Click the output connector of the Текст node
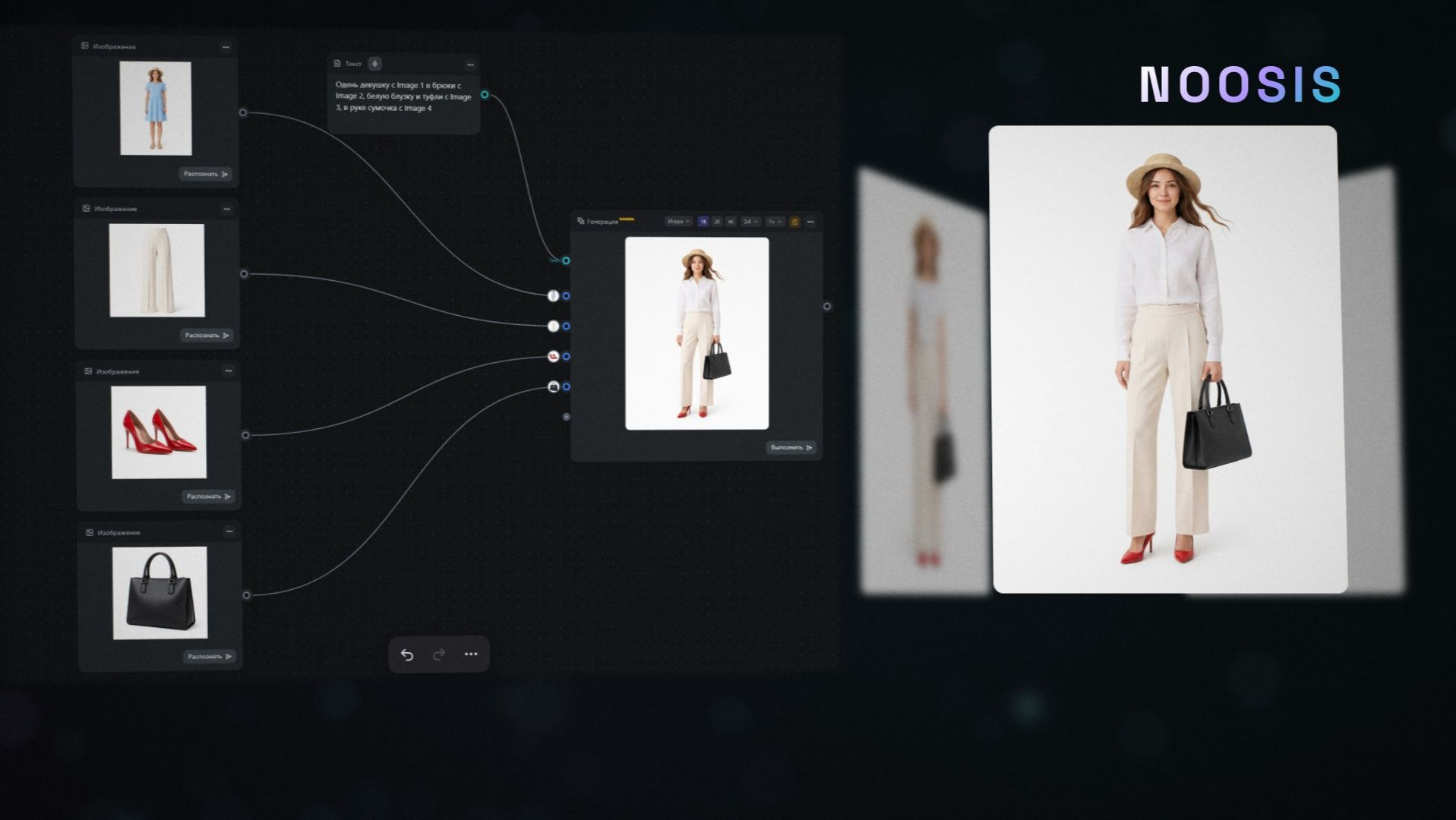1456x820 pixels. click(485, 95)
